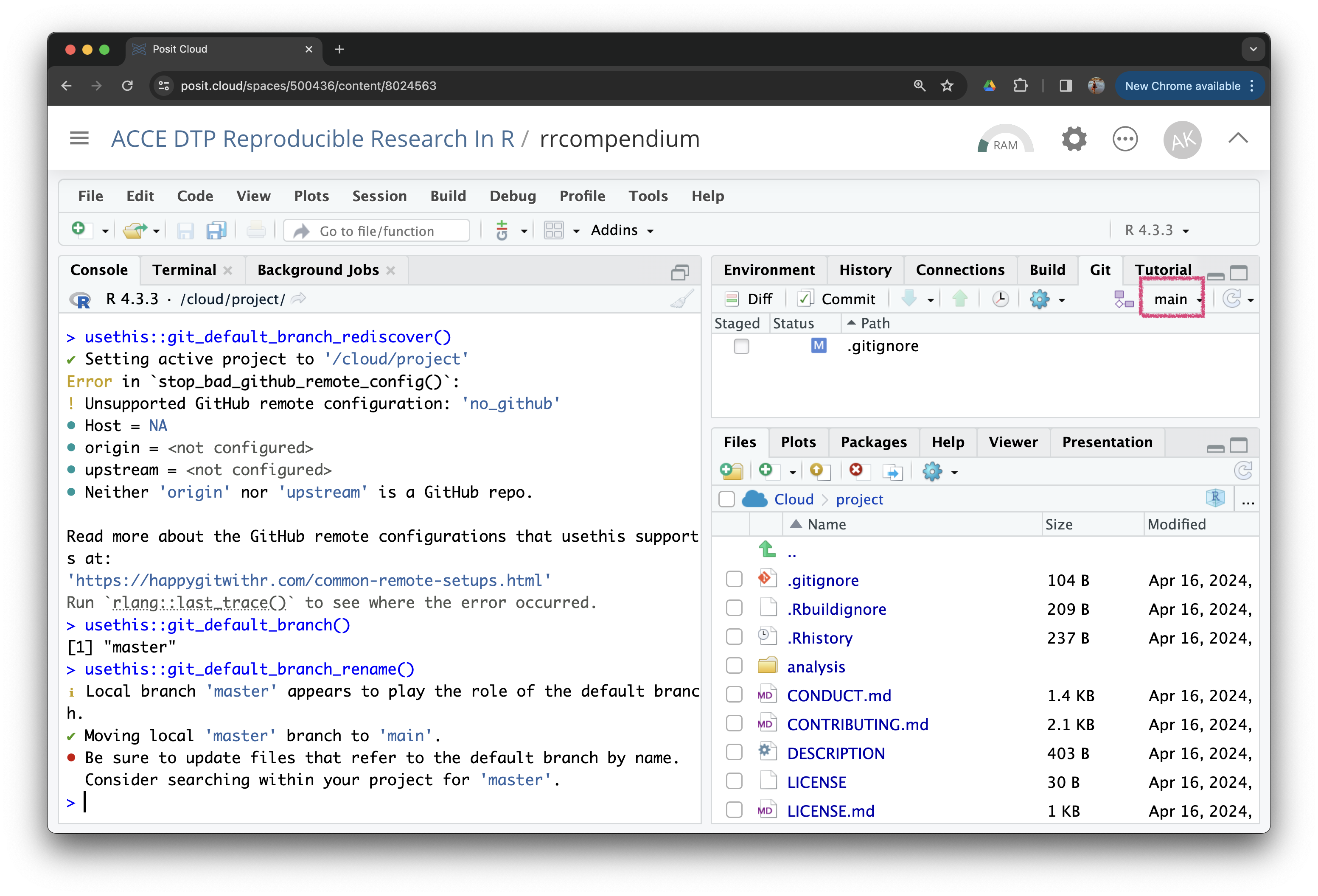Click the clear console broom icon
1318x896 pixels.
[682, 299]
